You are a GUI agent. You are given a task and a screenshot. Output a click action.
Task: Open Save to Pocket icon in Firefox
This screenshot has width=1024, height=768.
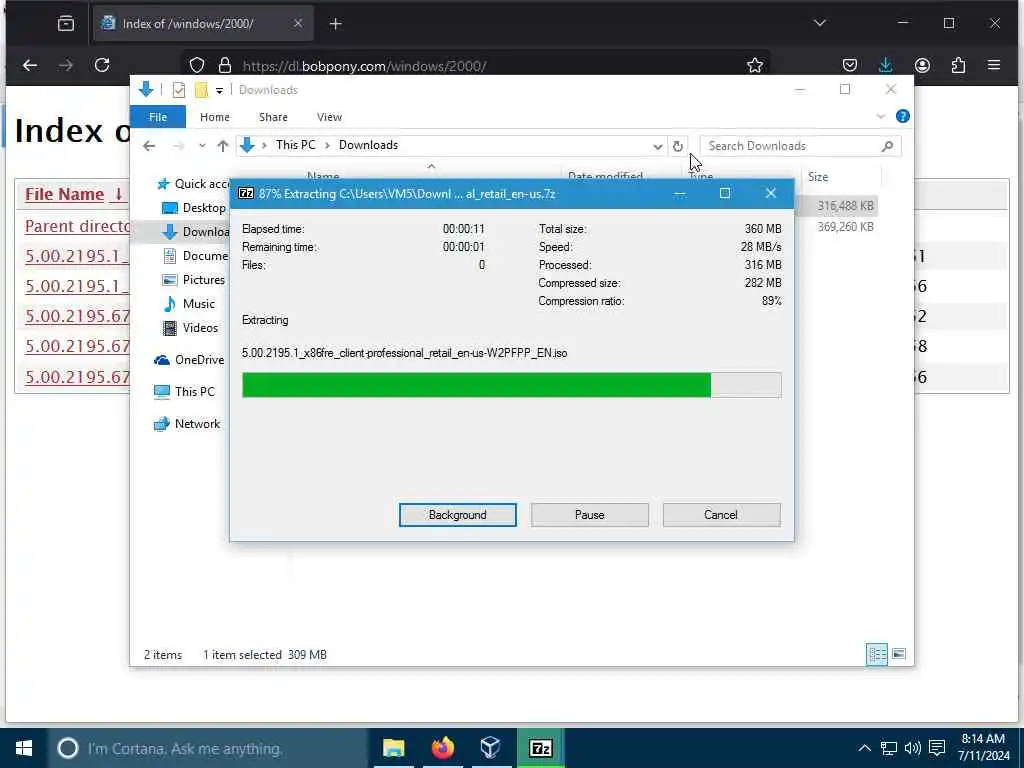click(x=850, y=65)
